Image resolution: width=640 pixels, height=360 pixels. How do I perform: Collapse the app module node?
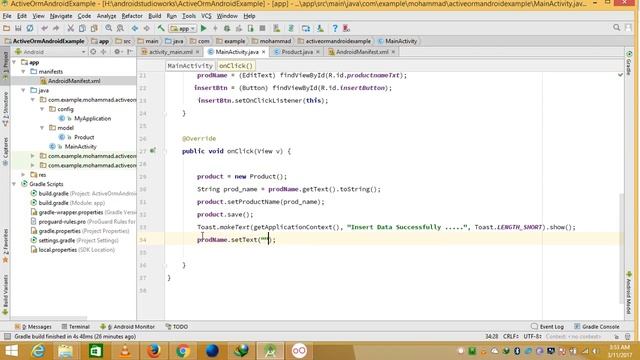15,62
